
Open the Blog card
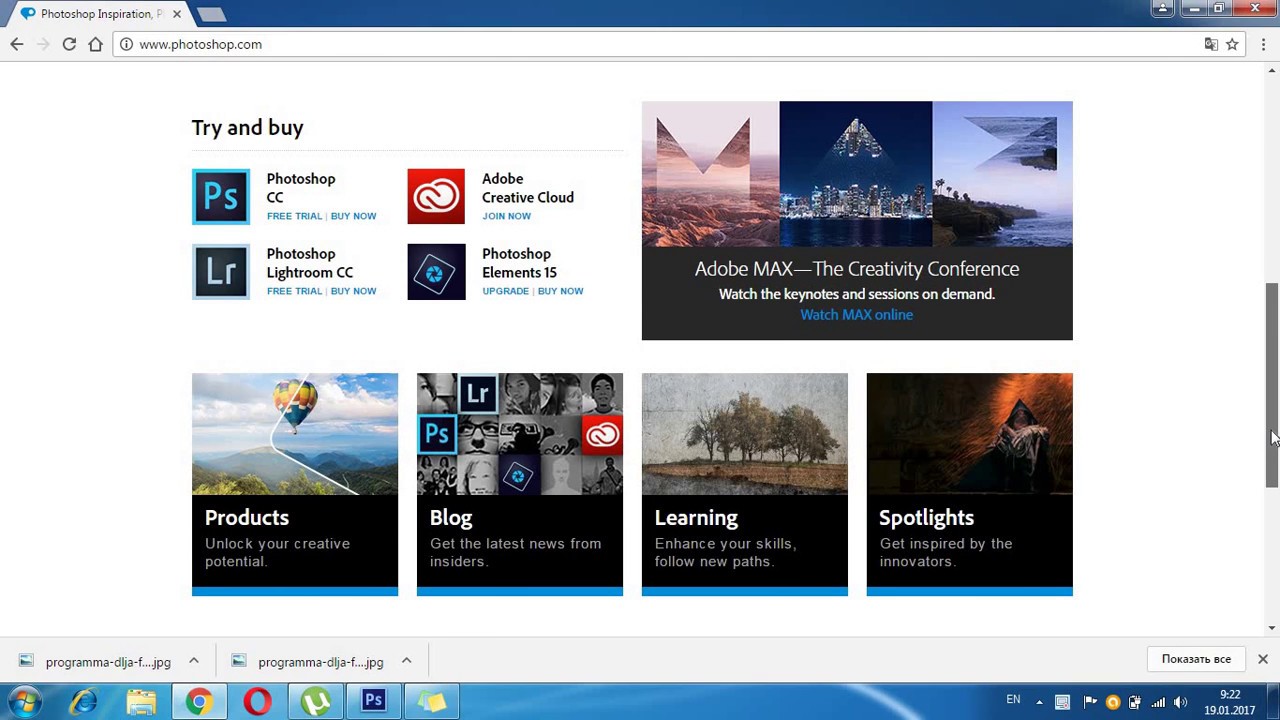click(520, 484)
